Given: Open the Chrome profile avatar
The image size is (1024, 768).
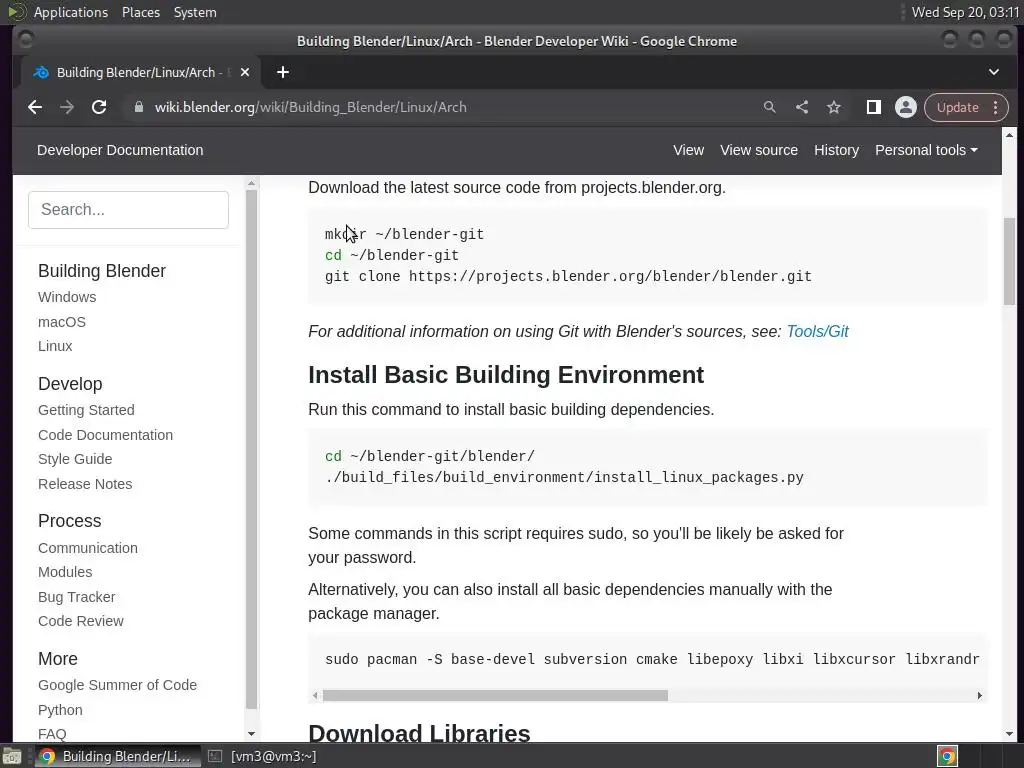Looking at the screenshot, I should 906,107.
